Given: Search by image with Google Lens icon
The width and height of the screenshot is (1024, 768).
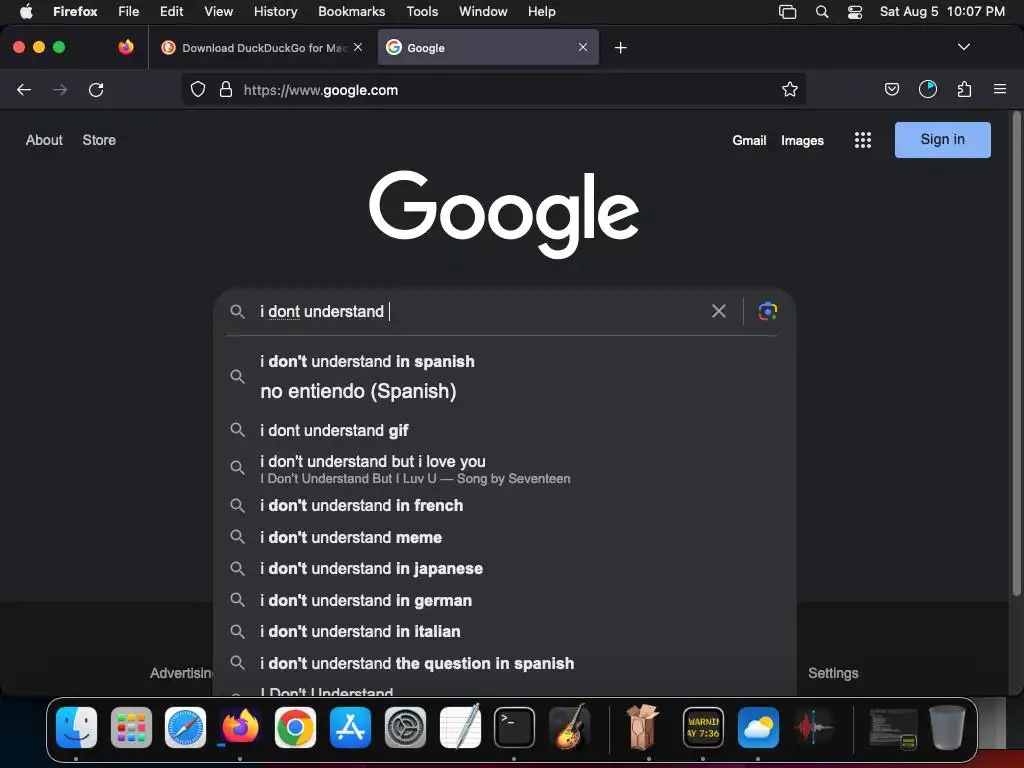Looking at the screenshot, I should [x=767, y=311].
